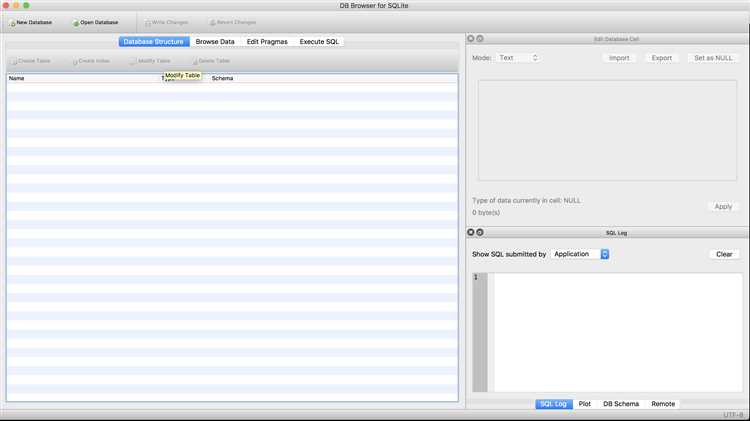Close the Edit Database Cell panel
The image size is (750, 421).
point(471,38)
